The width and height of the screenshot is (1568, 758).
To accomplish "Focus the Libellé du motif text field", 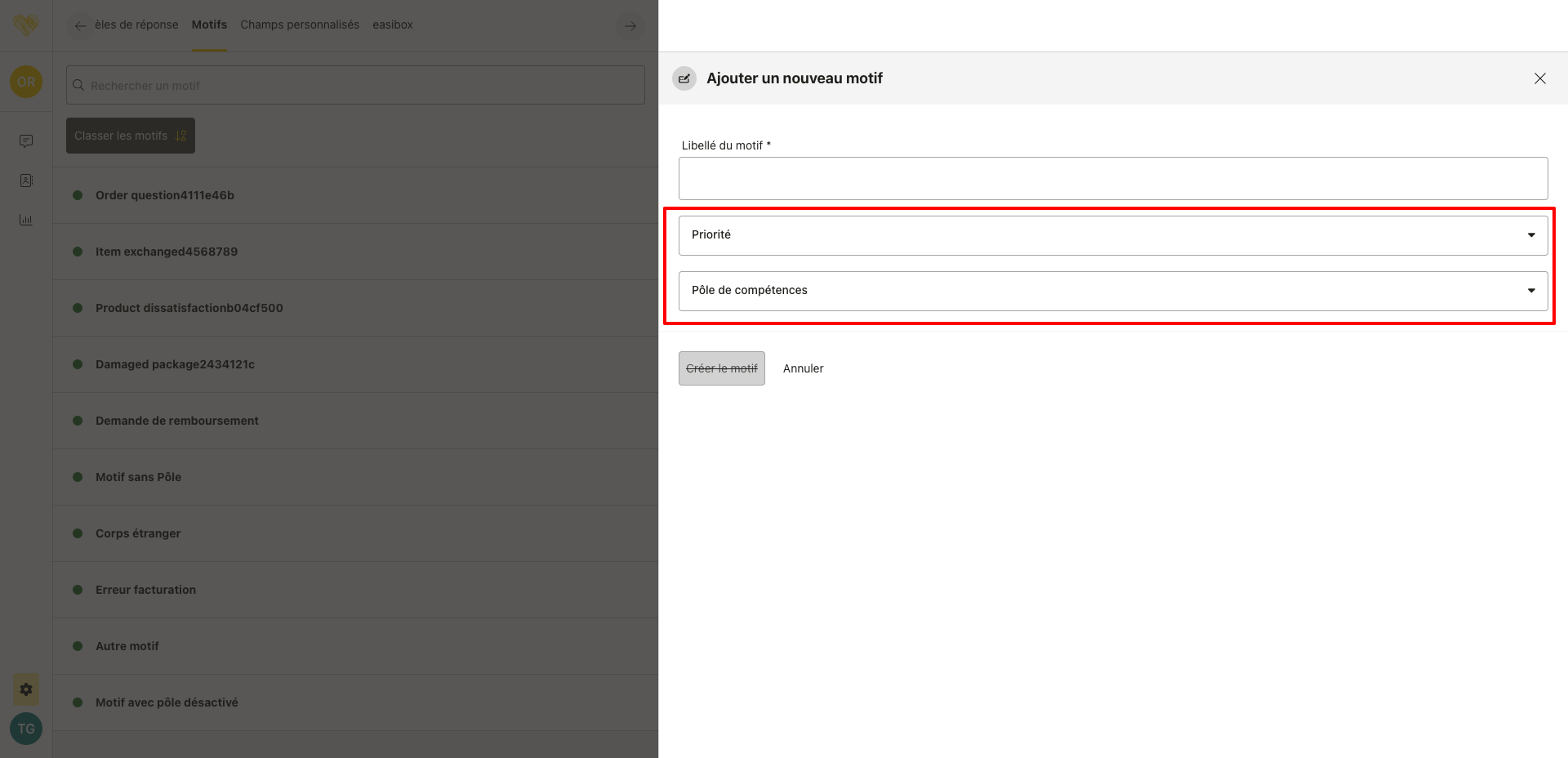I will 1112,178.
